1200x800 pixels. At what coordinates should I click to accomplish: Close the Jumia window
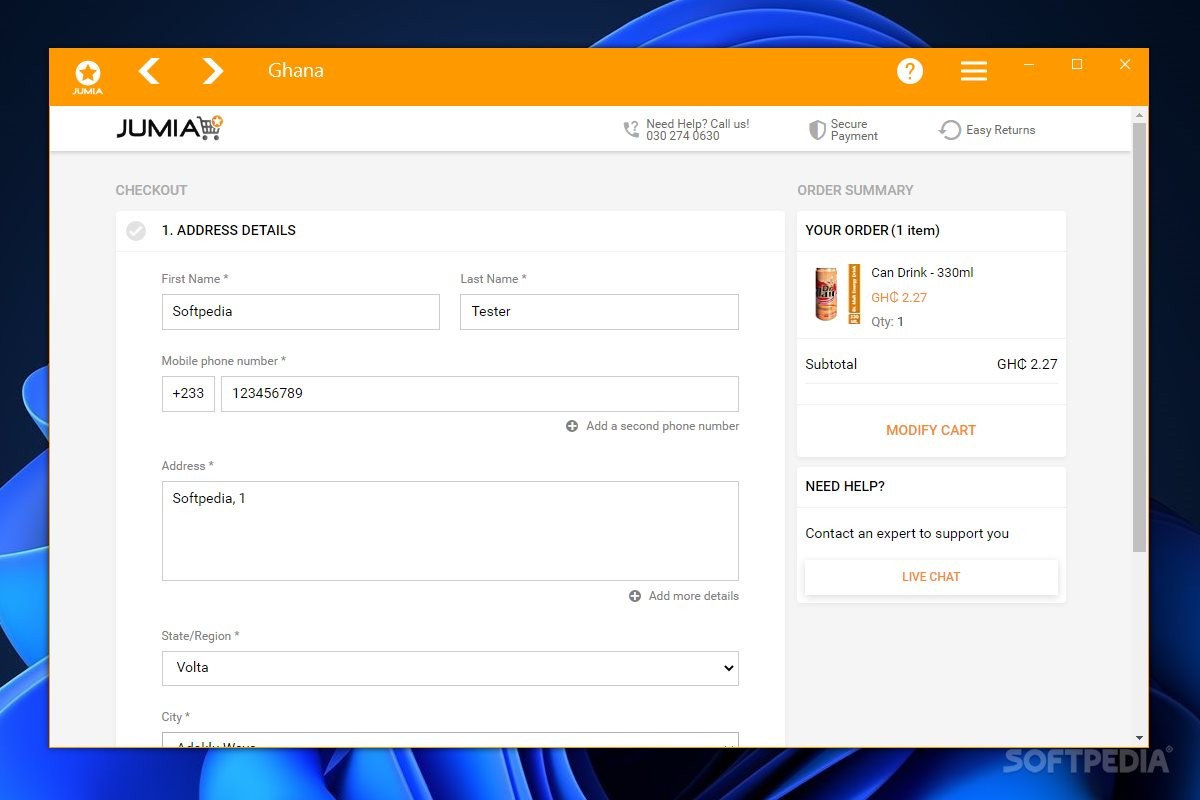[1125, 65]
